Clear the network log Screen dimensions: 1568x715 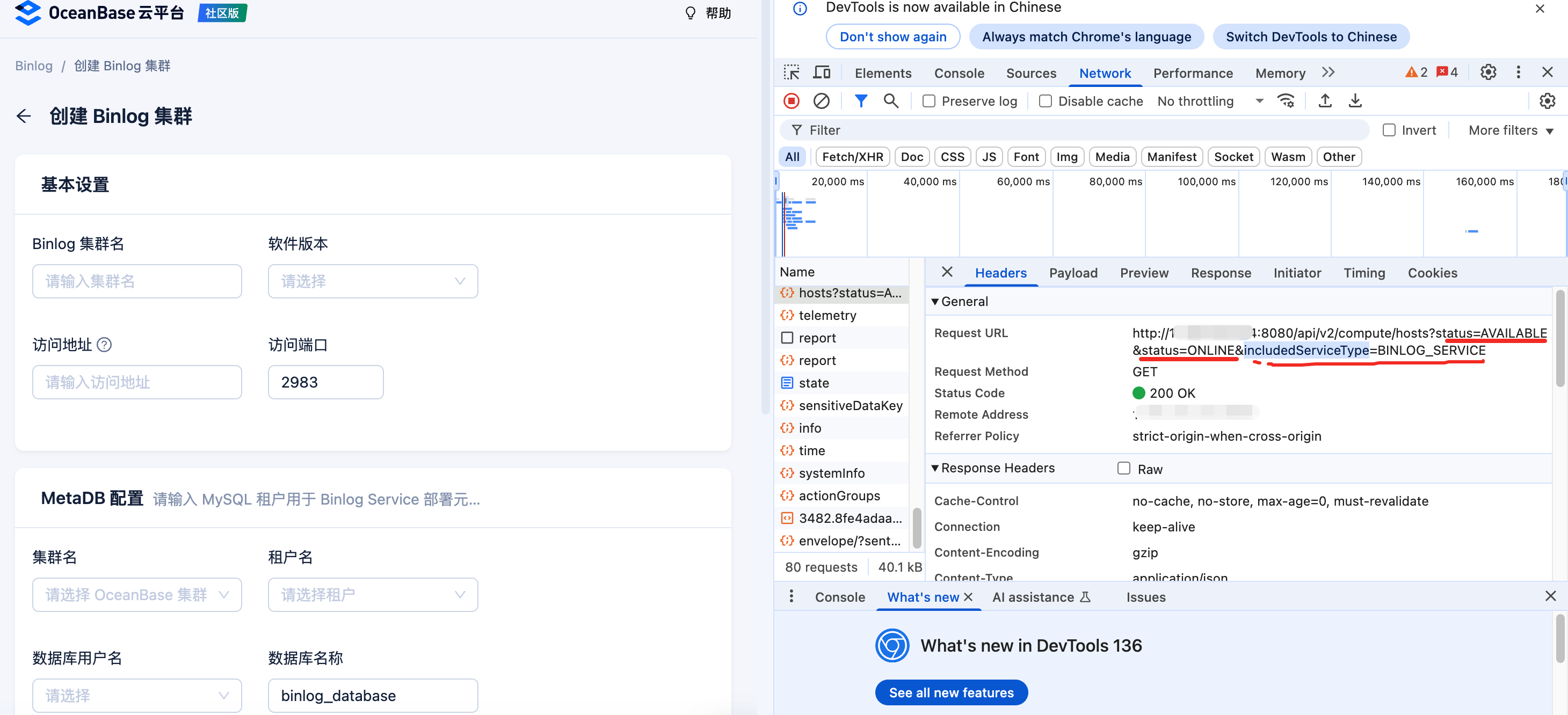coord(821,101)
